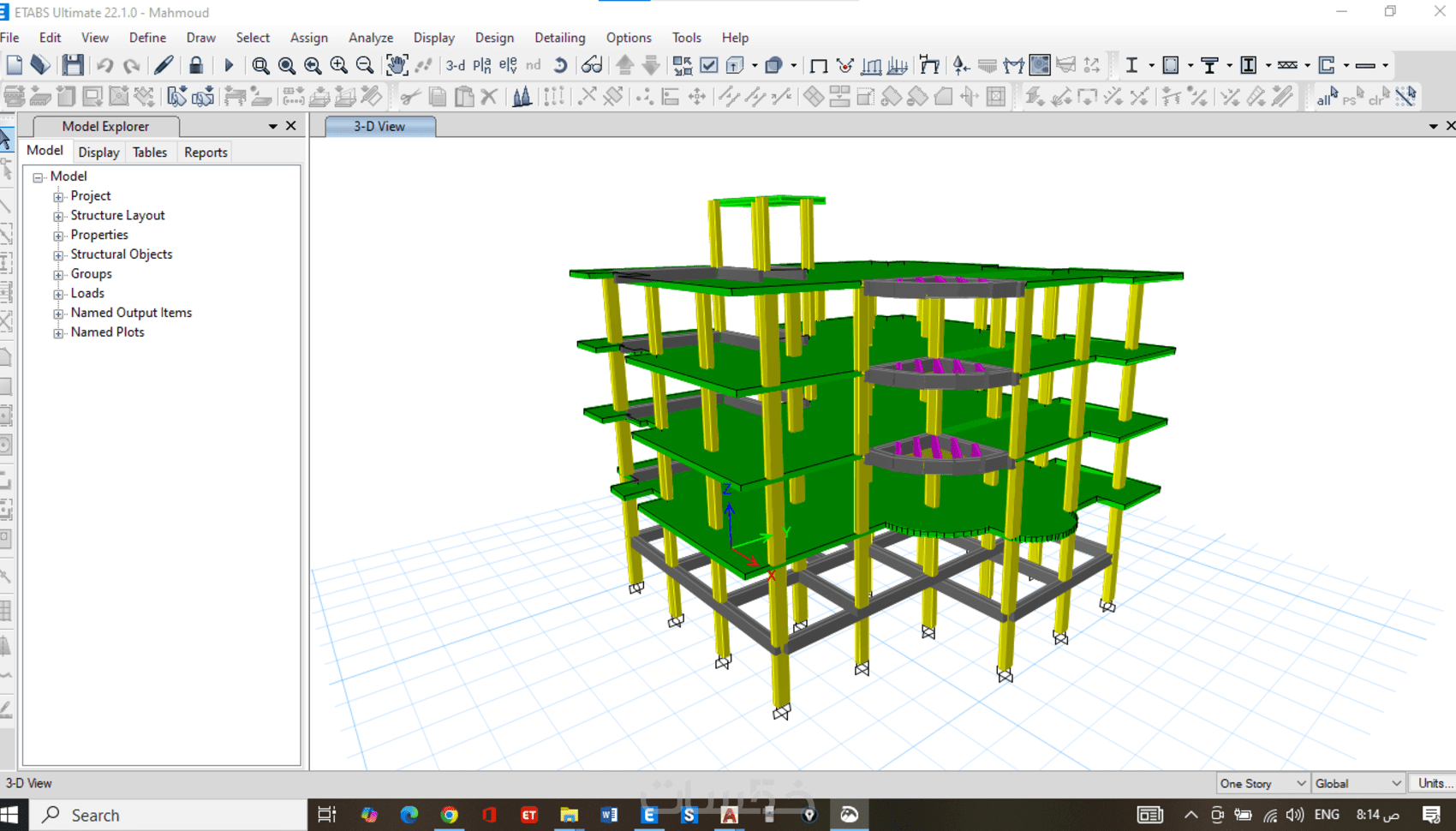The image size is (1456, 831).
Task: Expand the Properties tree node
Action: pos(58,236)
